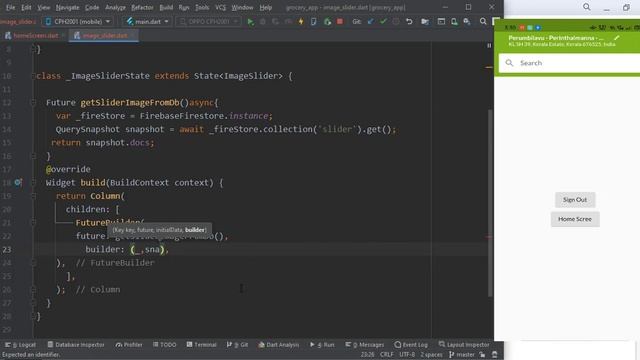The height and width of the screenshot is (360, 640).
Task: Open master git branch selector
Action: (x=462, y=355)
